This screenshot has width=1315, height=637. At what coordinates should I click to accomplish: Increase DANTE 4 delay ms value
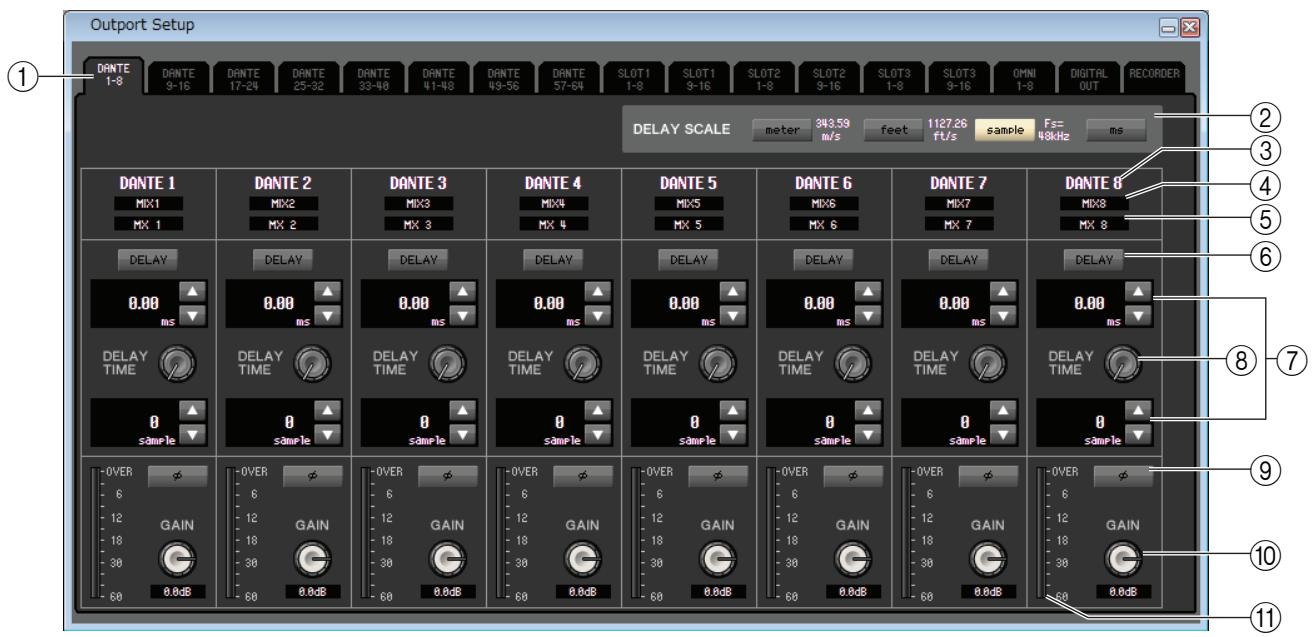596,292
